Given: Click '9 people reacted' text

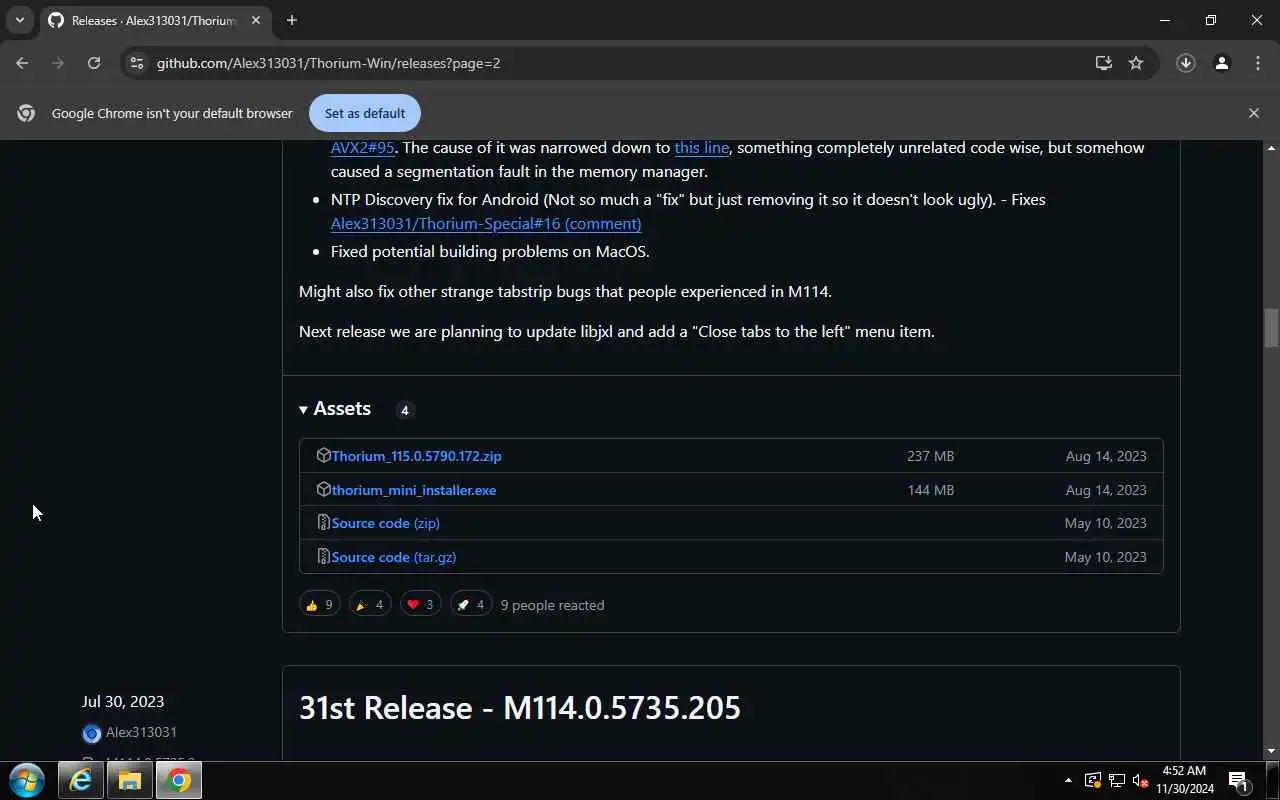Looking at the screenshot, I should point(552,605).
